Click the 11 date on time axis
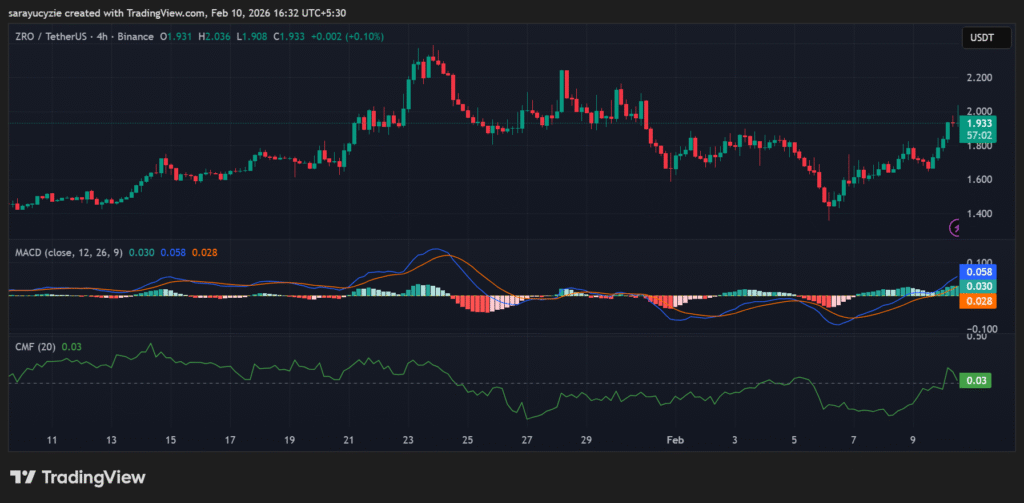Screen dimensions: 1024x503 point(52,440)
